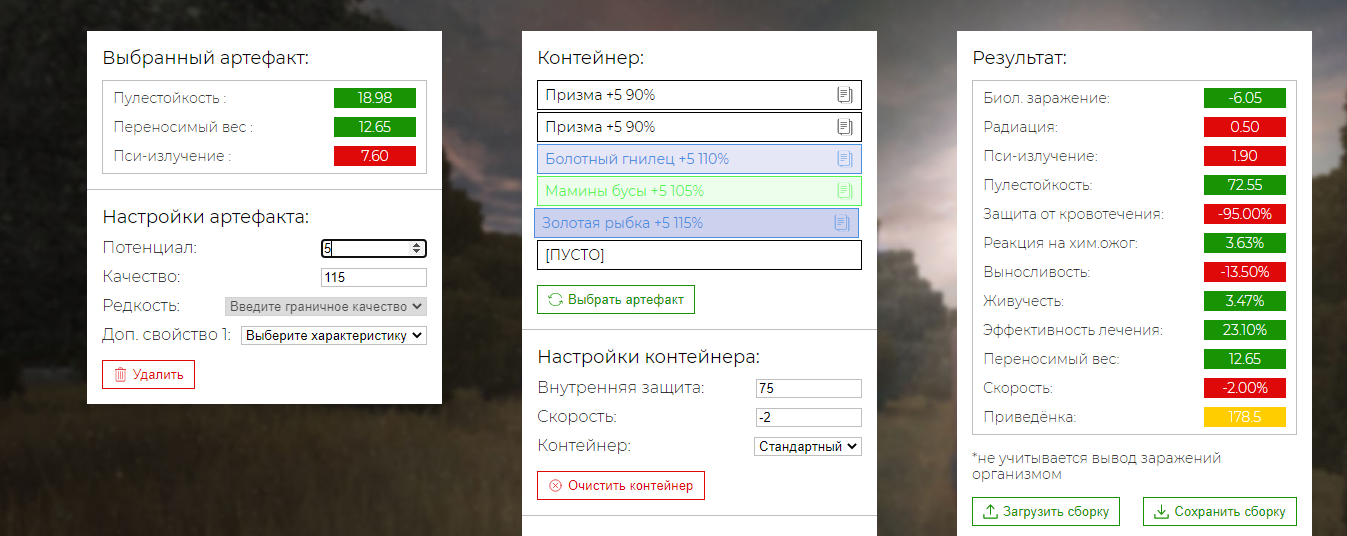The image size is (1347, 536).
Task: Click the trash icon in Удалить button
Action: 120,375
